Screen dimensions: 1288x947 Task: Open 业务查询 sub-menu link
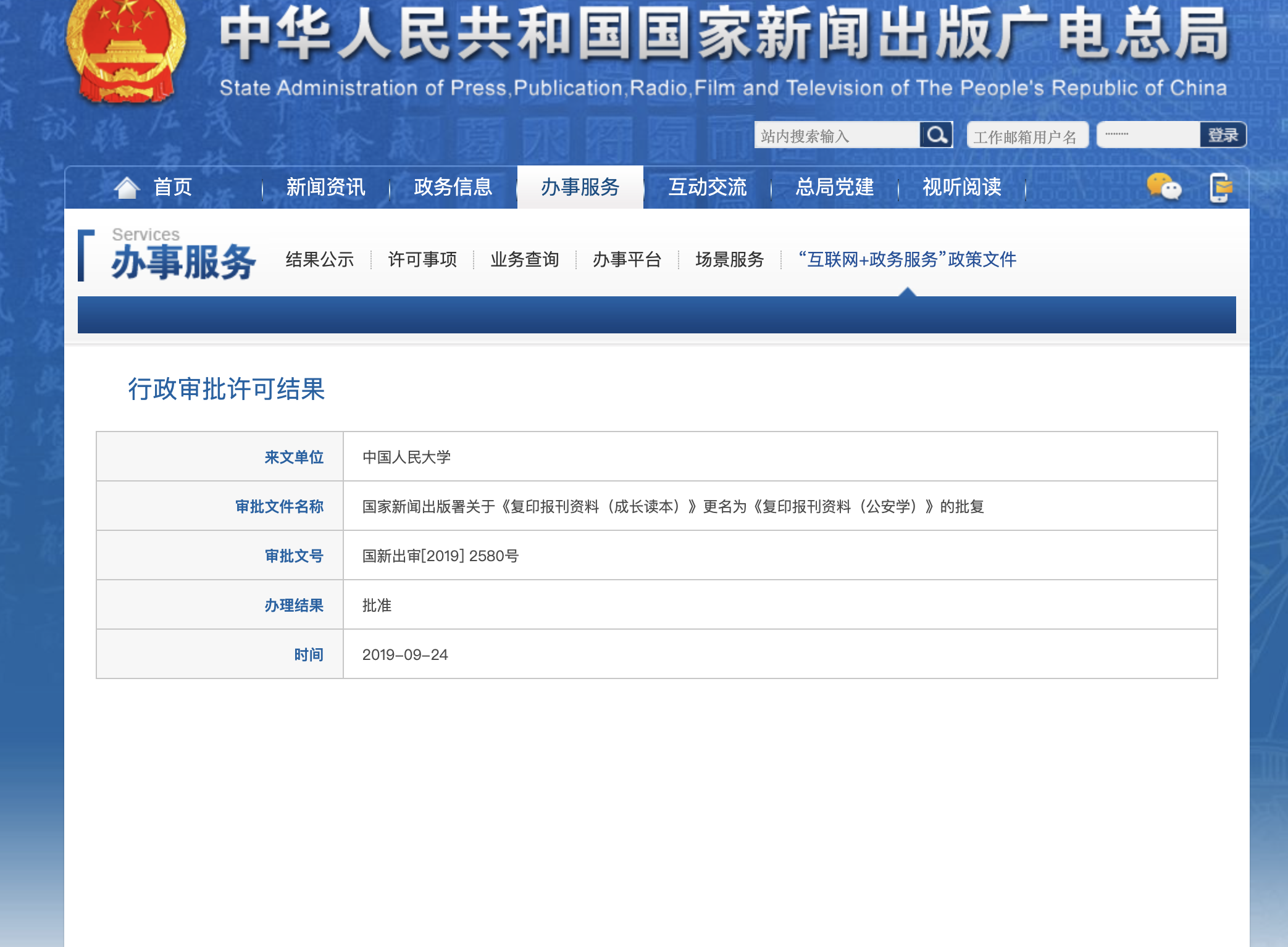525,259
